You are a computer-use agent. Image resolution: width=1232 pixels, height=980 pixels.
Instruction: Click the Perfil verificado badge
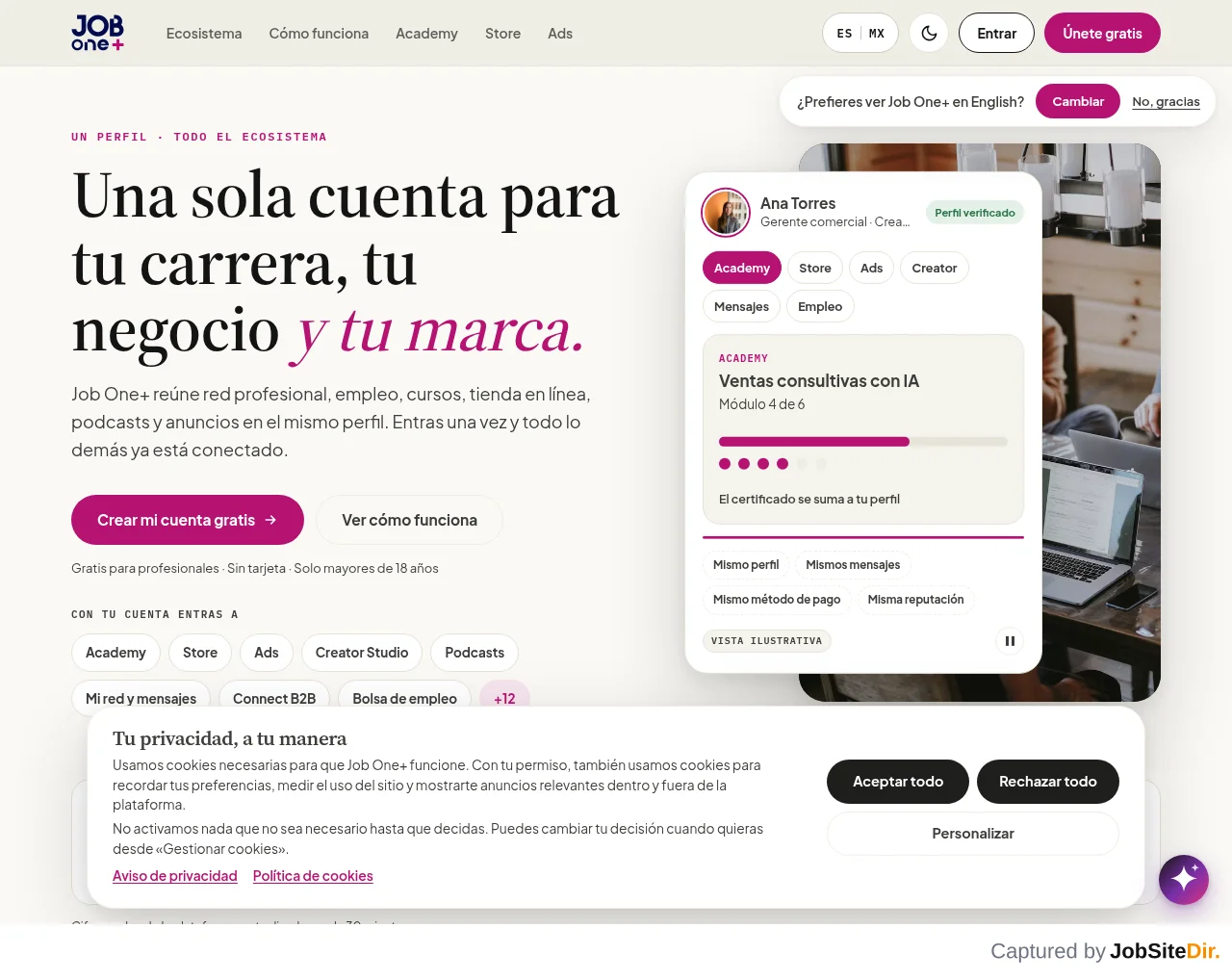[x=975, y=213]
